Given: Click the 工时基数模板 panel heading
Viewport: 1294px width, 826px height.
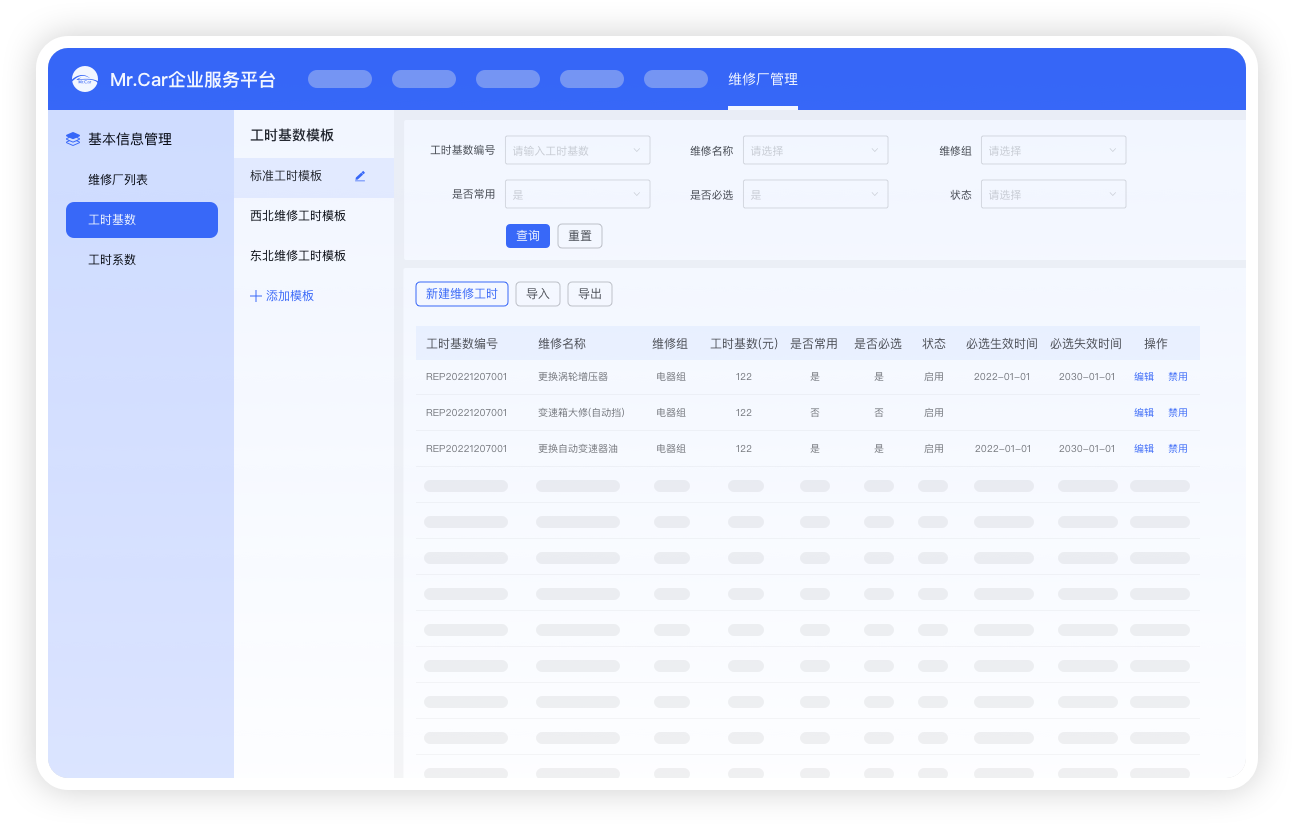Looking at the screenshot, I should 292,136.
